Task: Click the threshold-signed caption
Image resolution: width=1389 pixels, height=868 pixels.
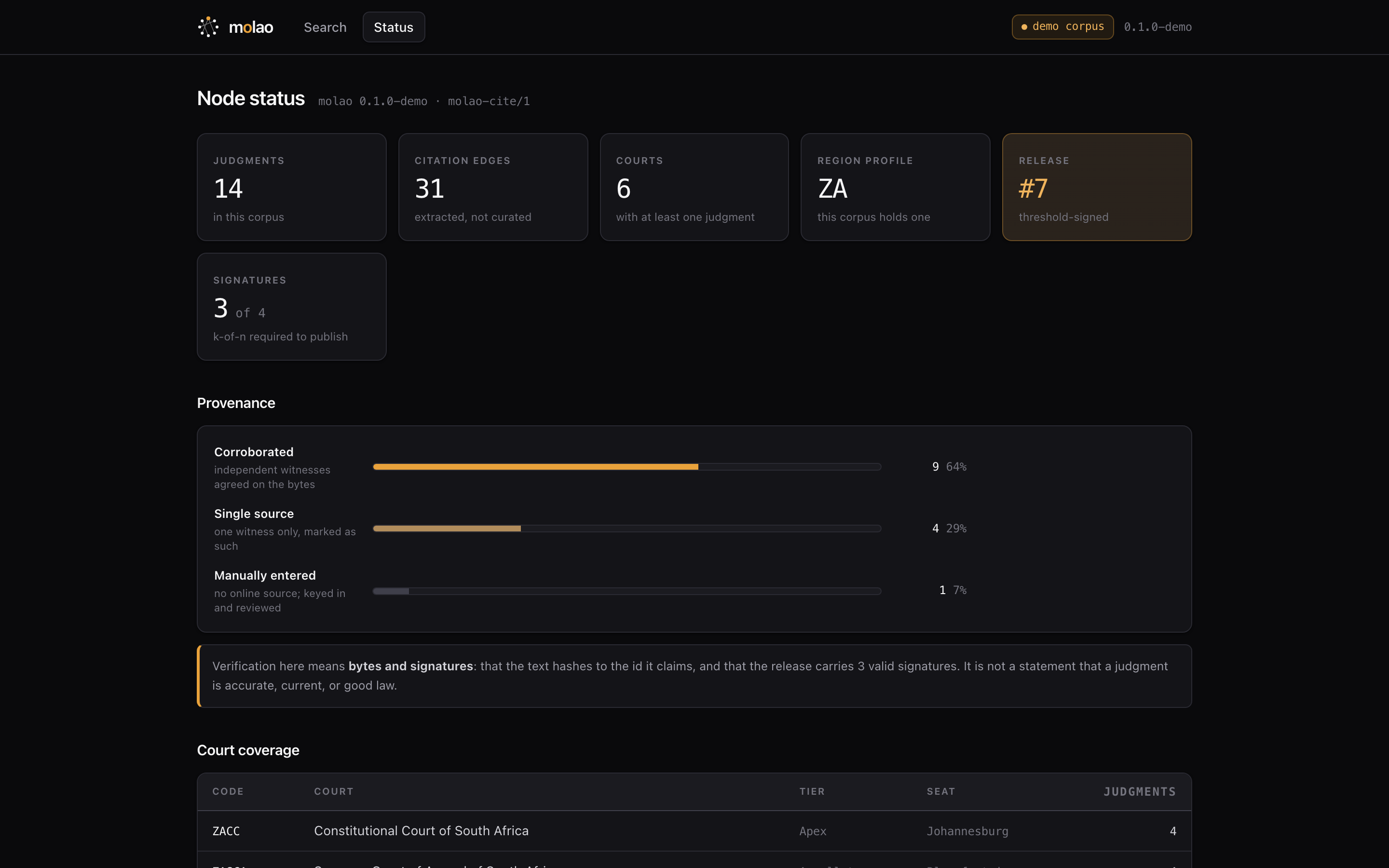Action: coord(1063,217)
